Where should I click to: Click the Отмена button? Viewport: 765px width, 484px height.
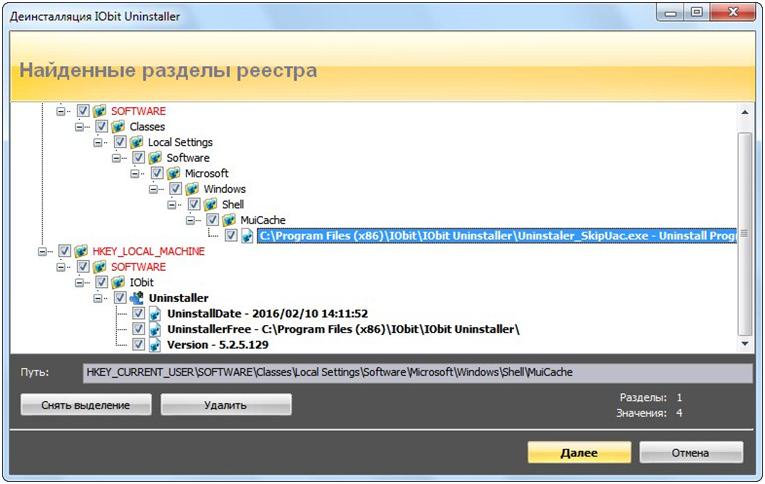pyautogui.click(x=691, y=453)
